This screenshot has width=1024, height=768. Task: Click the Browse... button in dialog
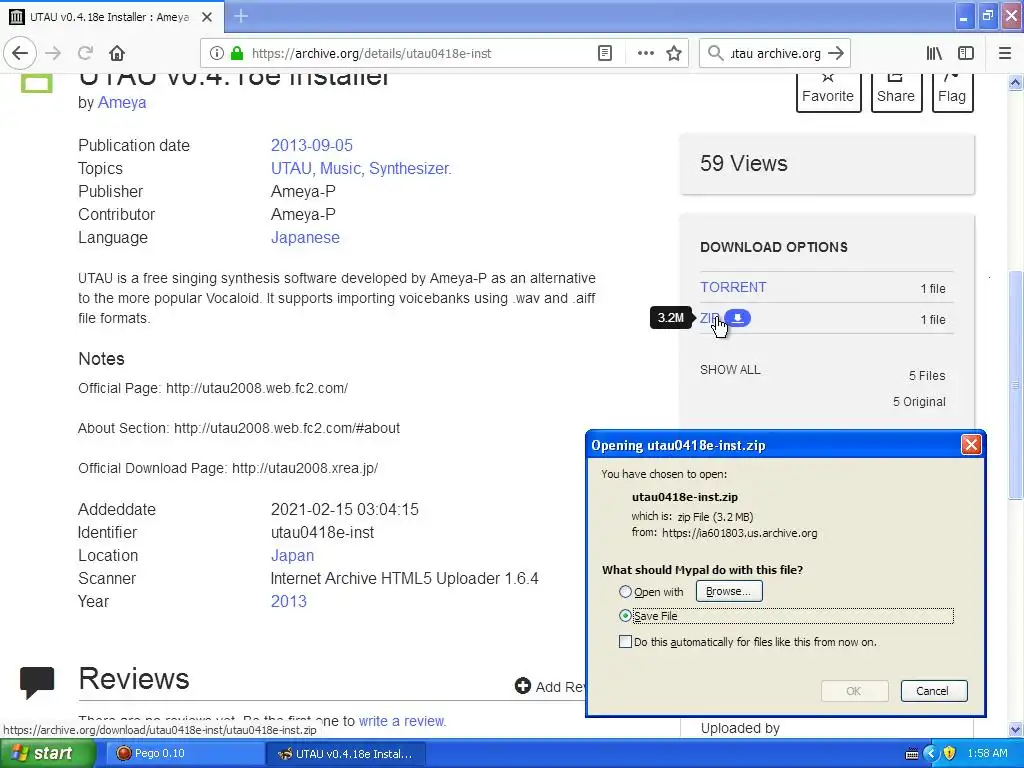click(729, 591)
